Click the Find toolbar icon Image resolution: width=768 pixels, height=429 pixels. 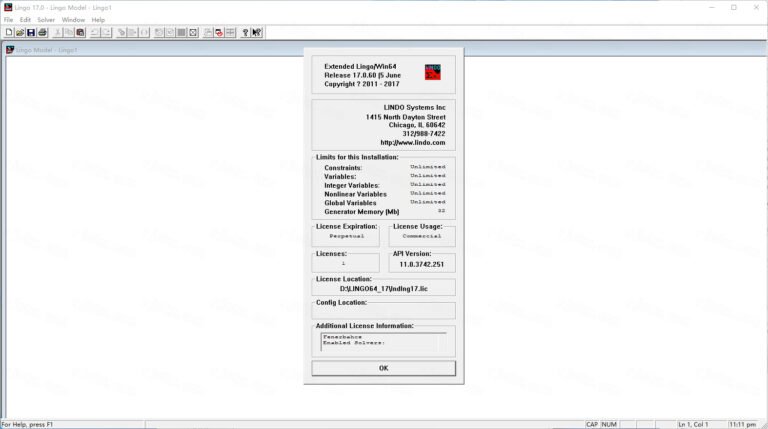[x=121, y=32]
